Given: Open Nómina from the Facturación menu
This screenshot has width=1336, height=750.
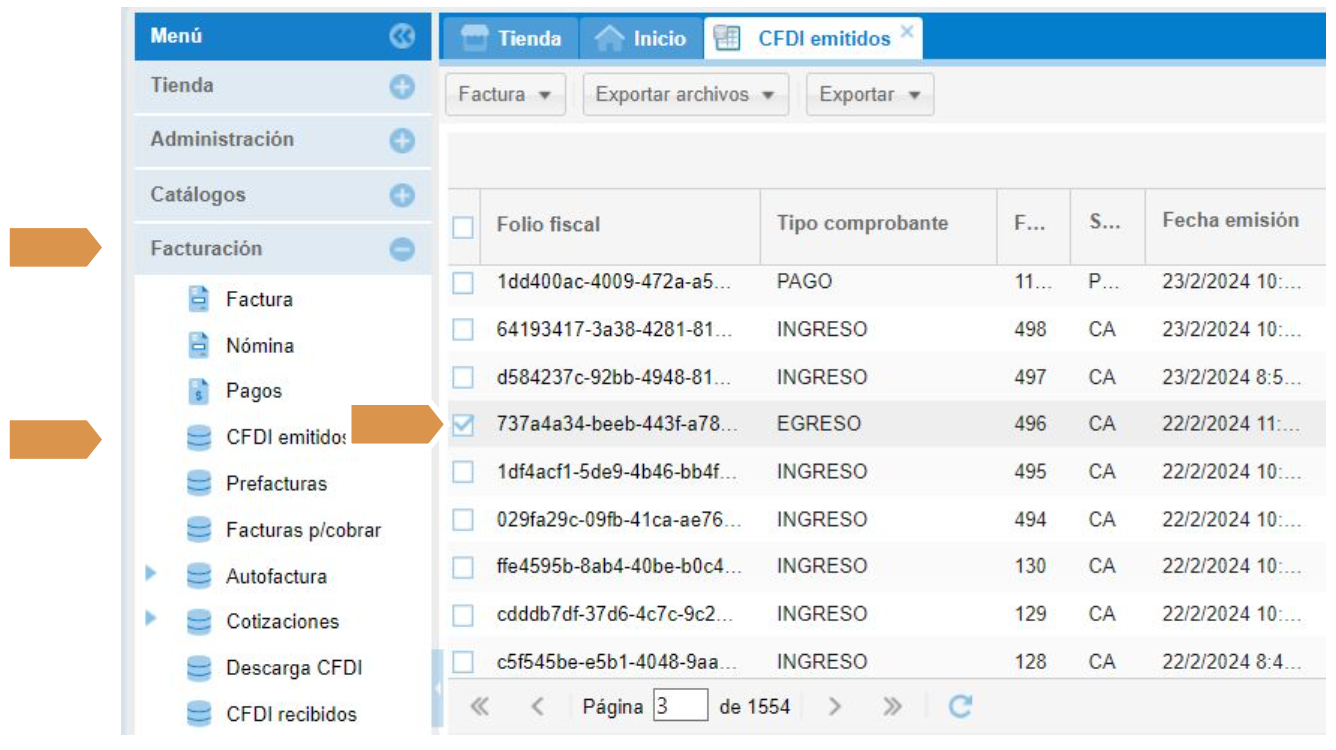Looking at the screenshot, I should tap(259, 346).
